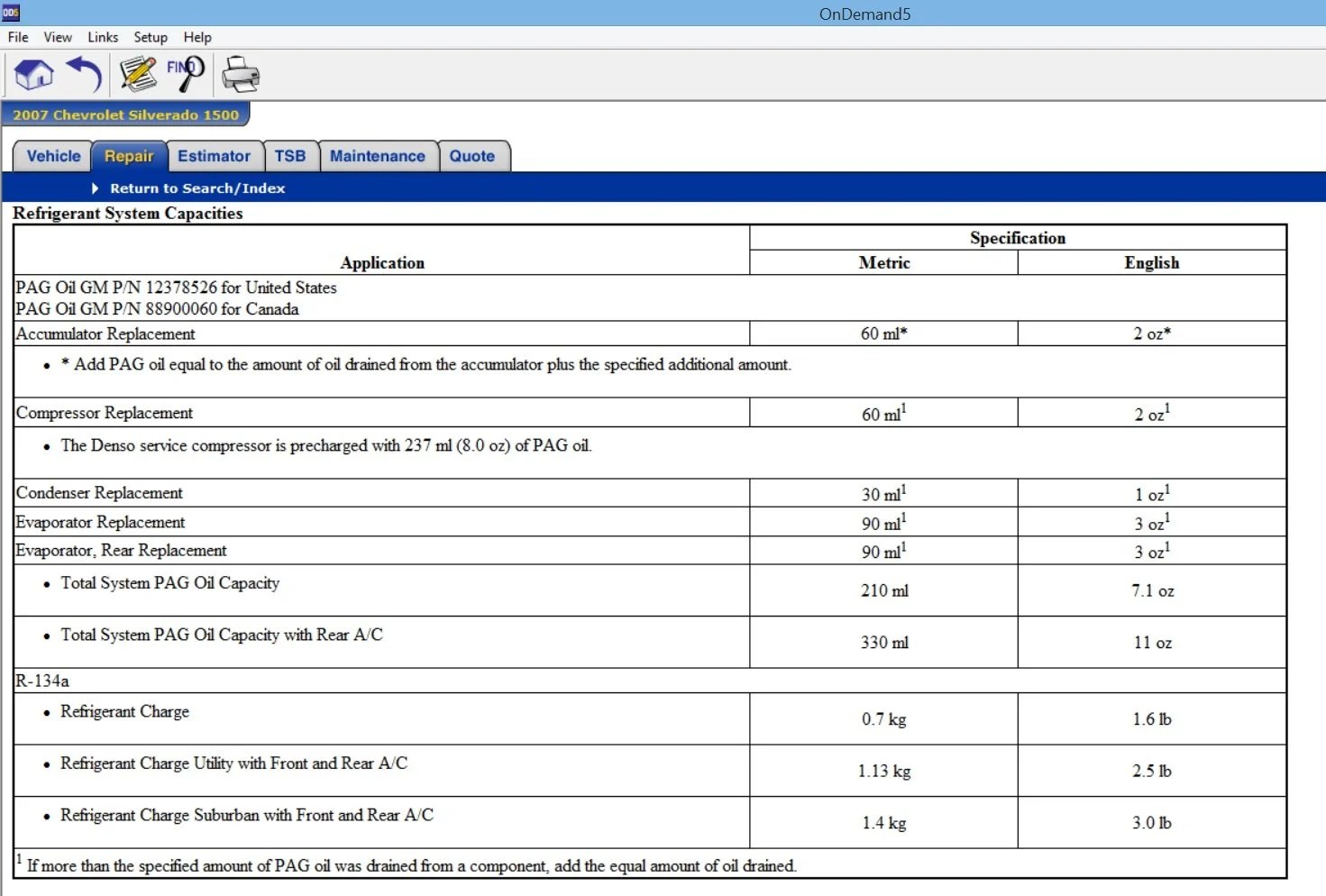Click PAG Oil Capacity with Rear A/C

[222, 635]
